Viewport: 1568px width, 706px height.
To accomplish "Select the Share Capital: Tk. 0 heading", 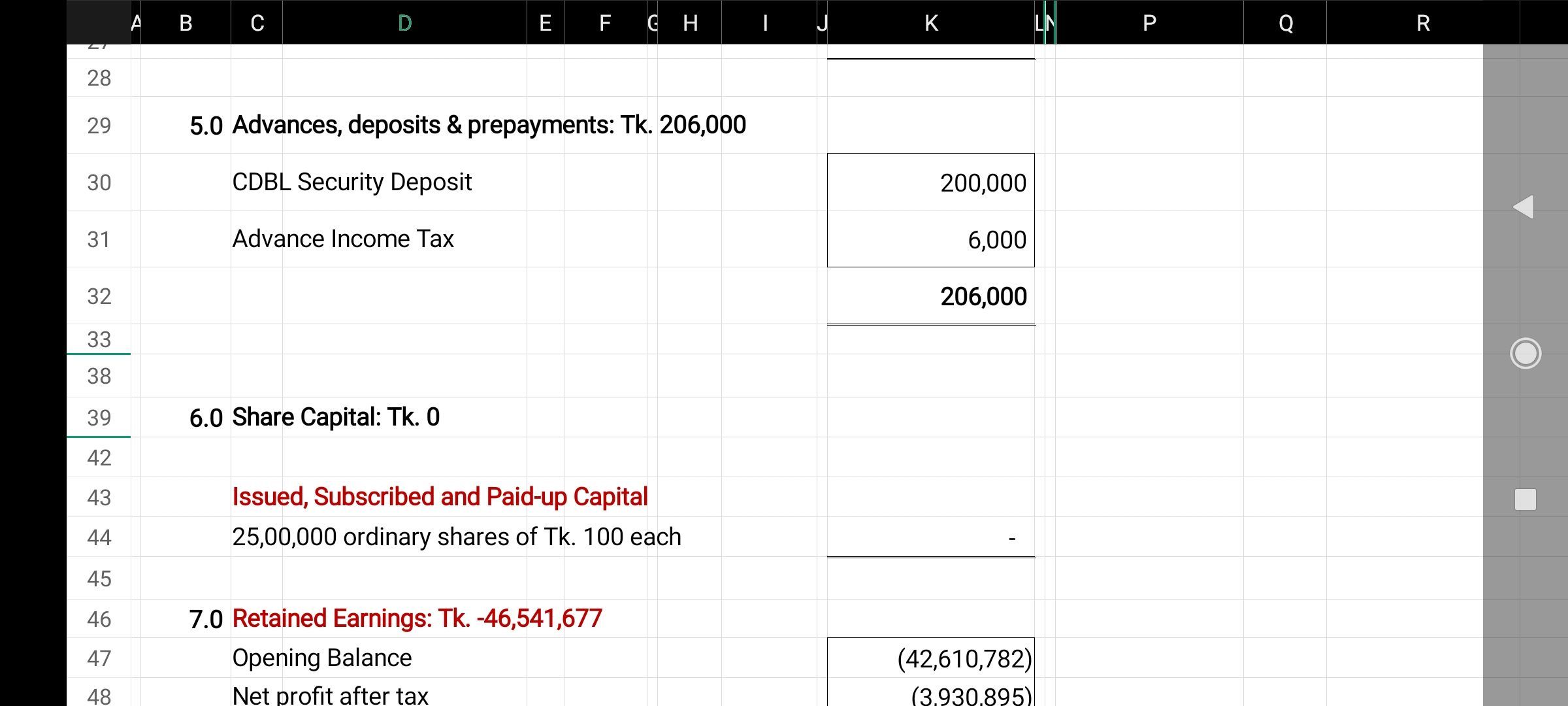I will coord(335,416).
